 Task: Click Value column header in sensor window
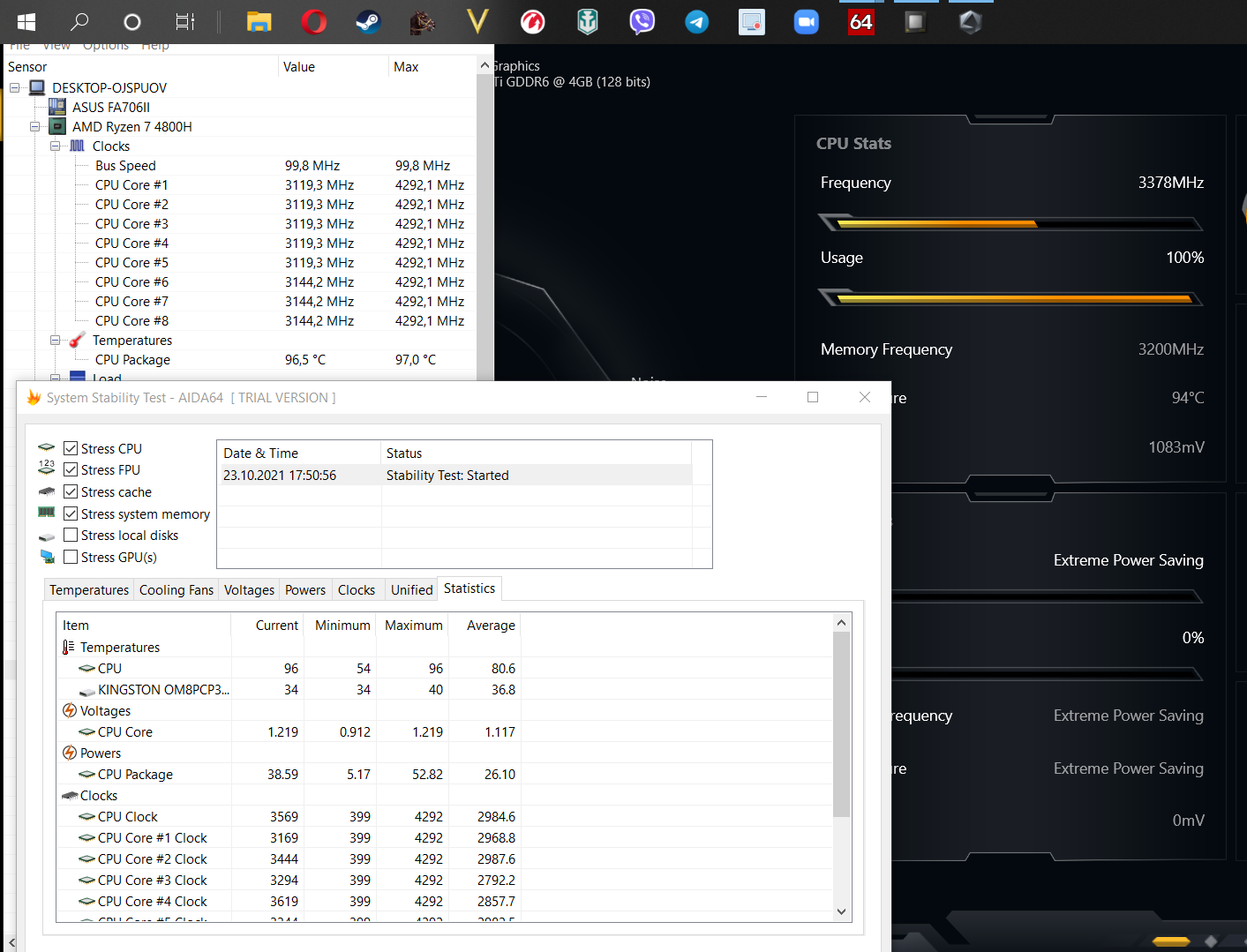333,67
